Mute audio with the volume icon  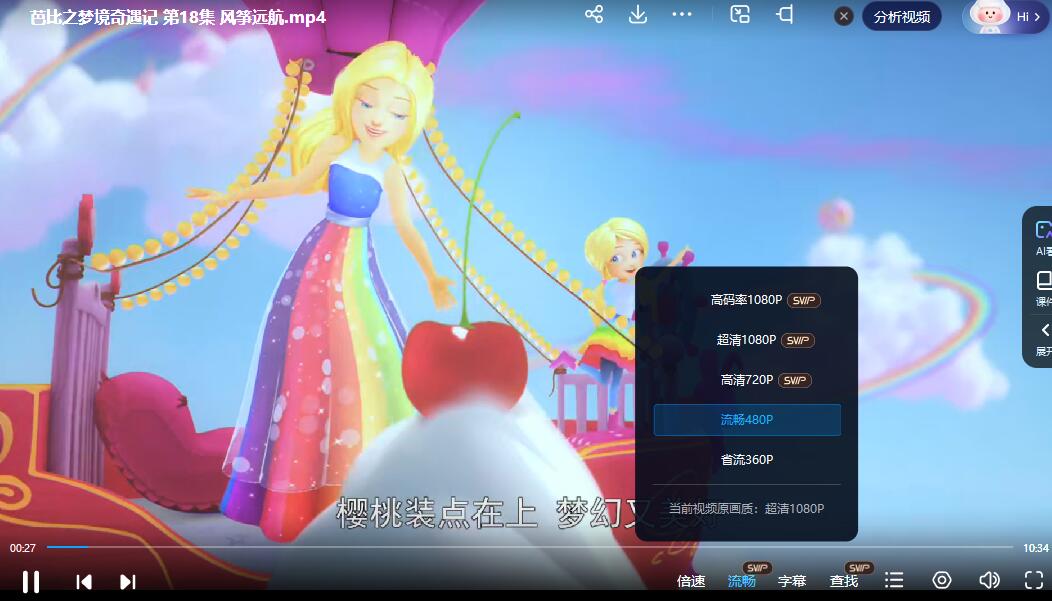click(x=989, y=580)
